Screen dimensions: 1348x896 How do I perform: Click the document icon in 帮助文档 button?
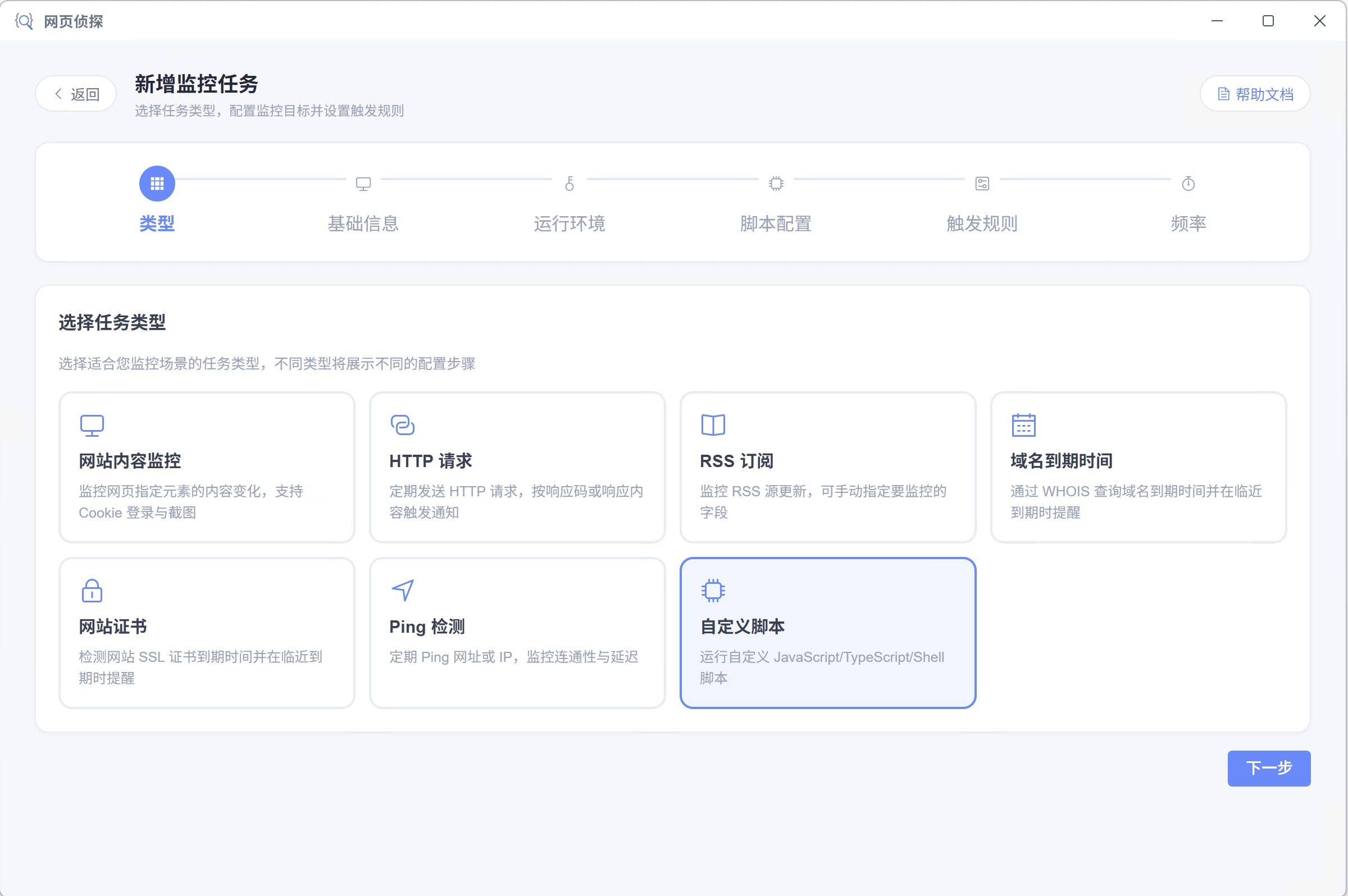point(1224,94)
